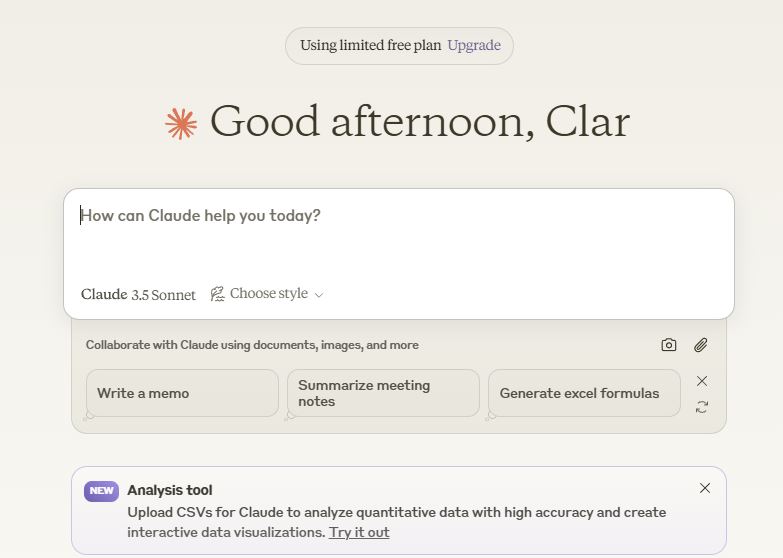The height and width of the screenshot is (558, 783).
Task: Select the Write a memo suggestion
Action: coord(182,393)
